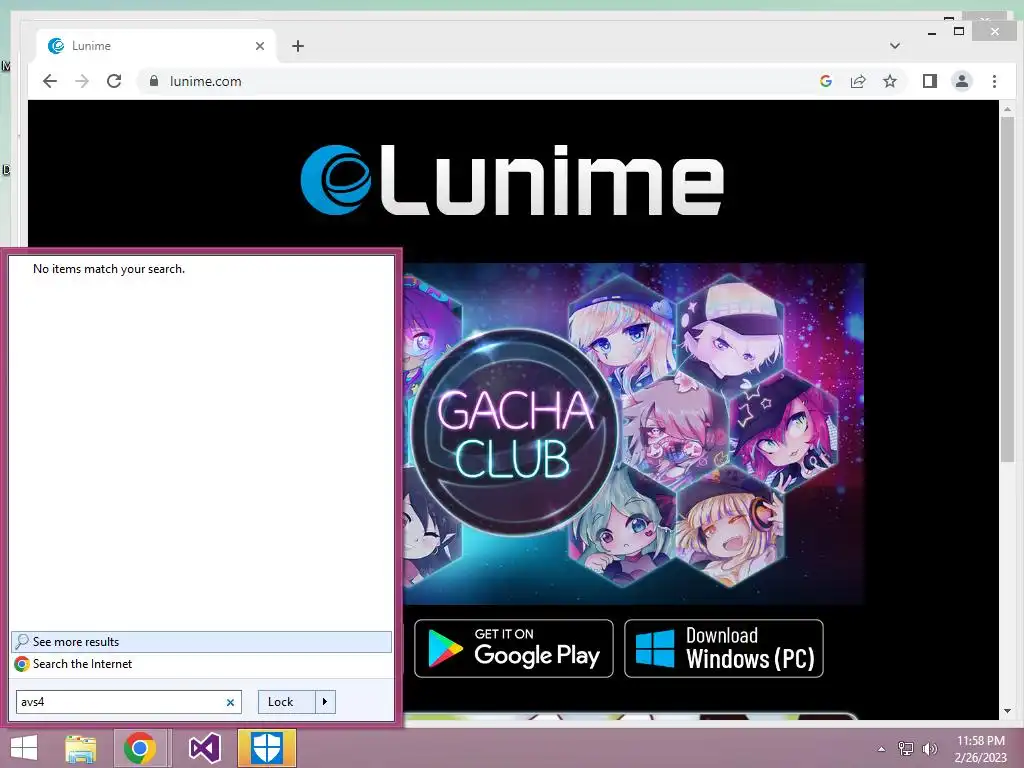Select the Lunime browser tab

pos(157,46)
